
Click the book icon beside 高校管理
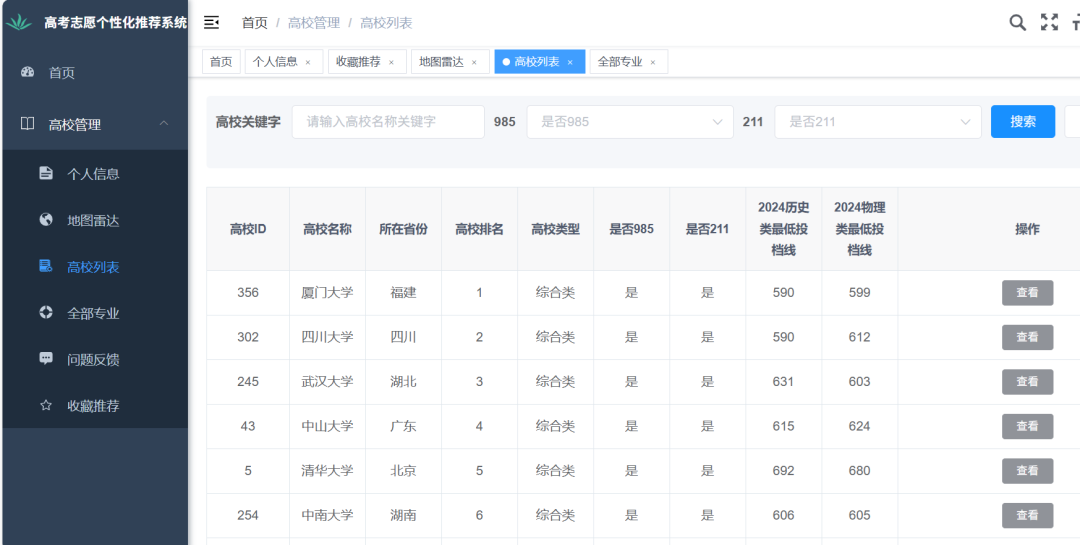28,124
